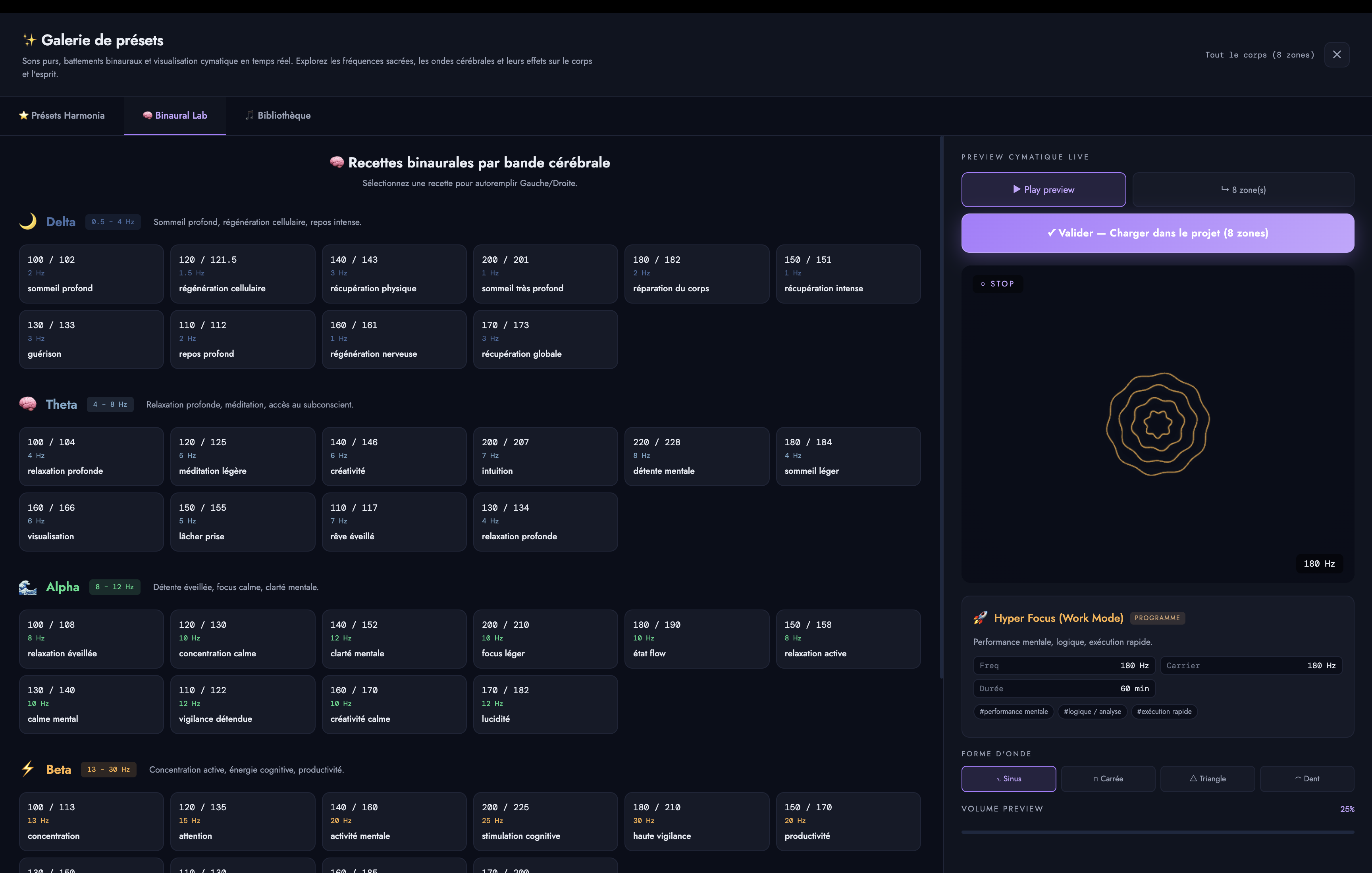Click the Freq field showing 180 Hz
Image resolution: width=1372 pixels, height=873 pixels.
[x=1064, y=666]
